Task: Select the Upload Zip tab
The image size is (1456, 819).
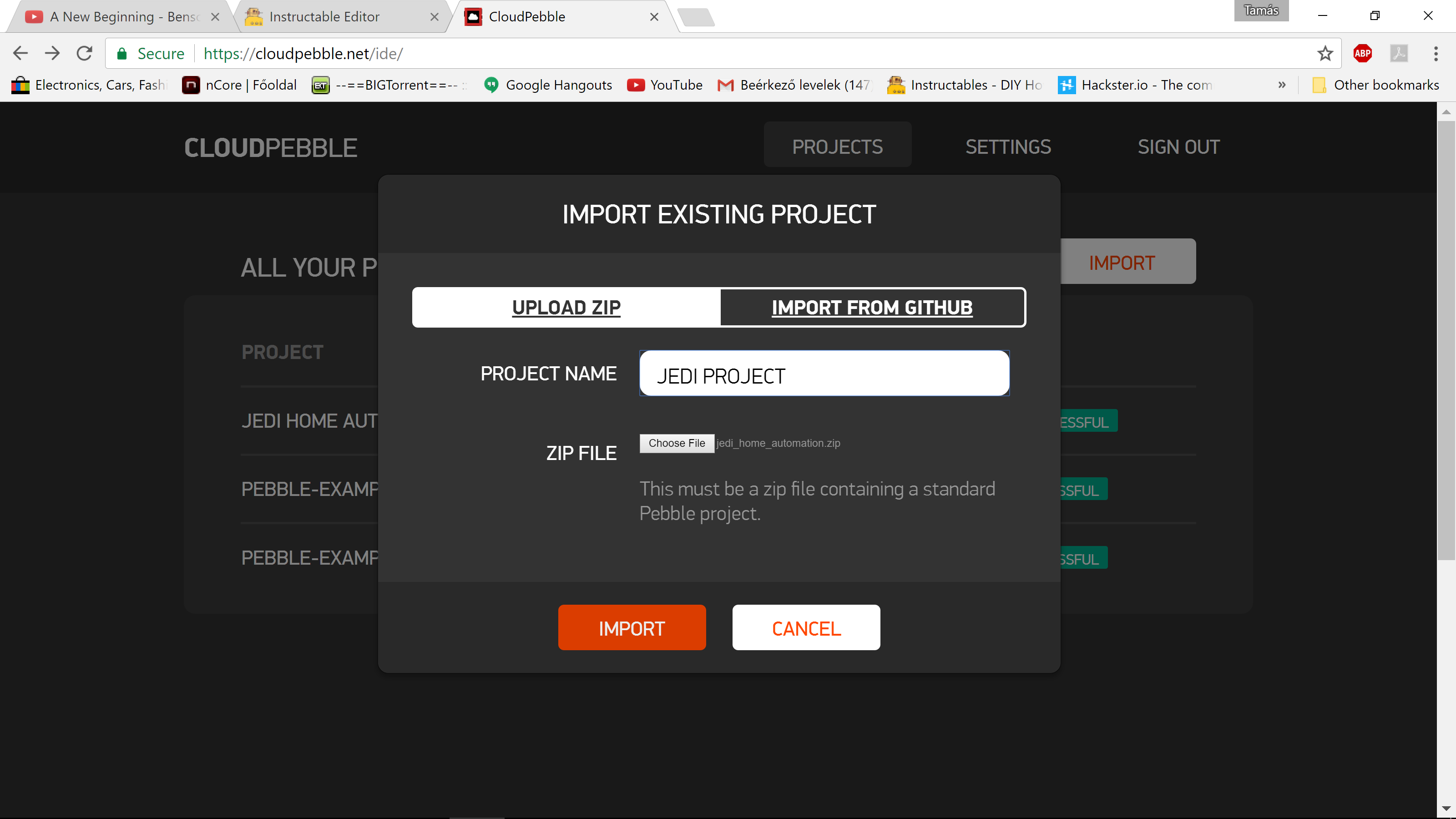Action: pyautogui.click(x=566, y=308)
